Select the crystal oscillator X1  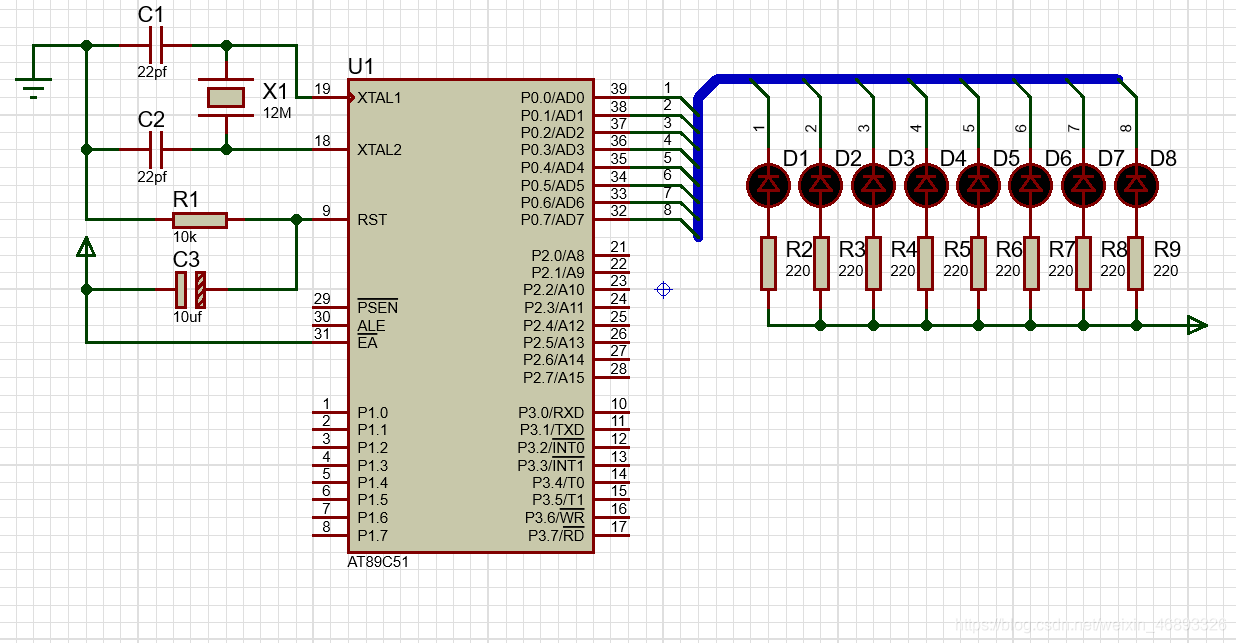(225, 97)
